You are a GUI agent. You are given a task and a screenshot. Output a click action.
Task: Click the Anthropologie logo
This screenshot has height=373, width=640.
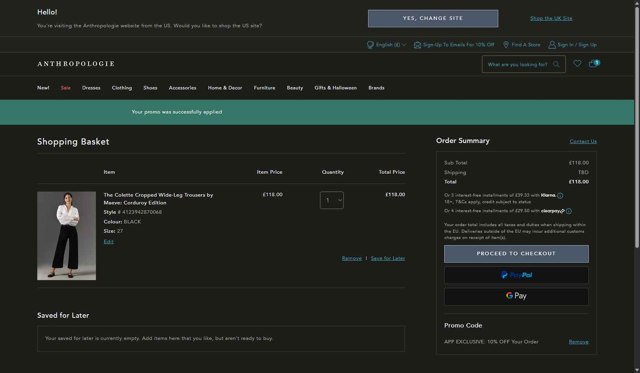coord(76,64)
